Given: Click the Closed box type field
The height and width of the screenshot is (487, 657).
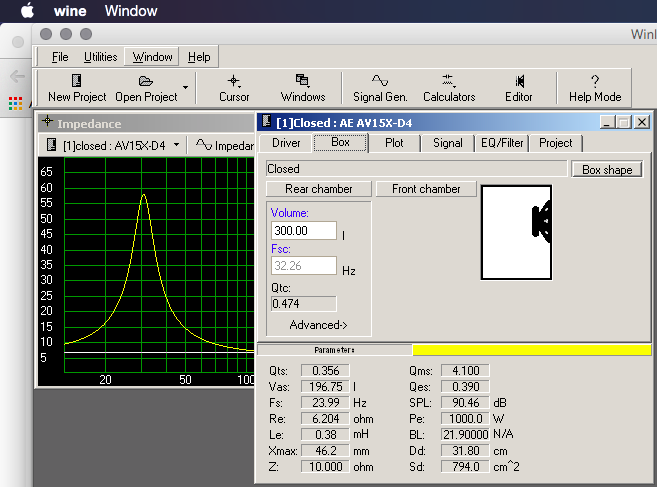Looking at the screenshot, I should (416, 169).
